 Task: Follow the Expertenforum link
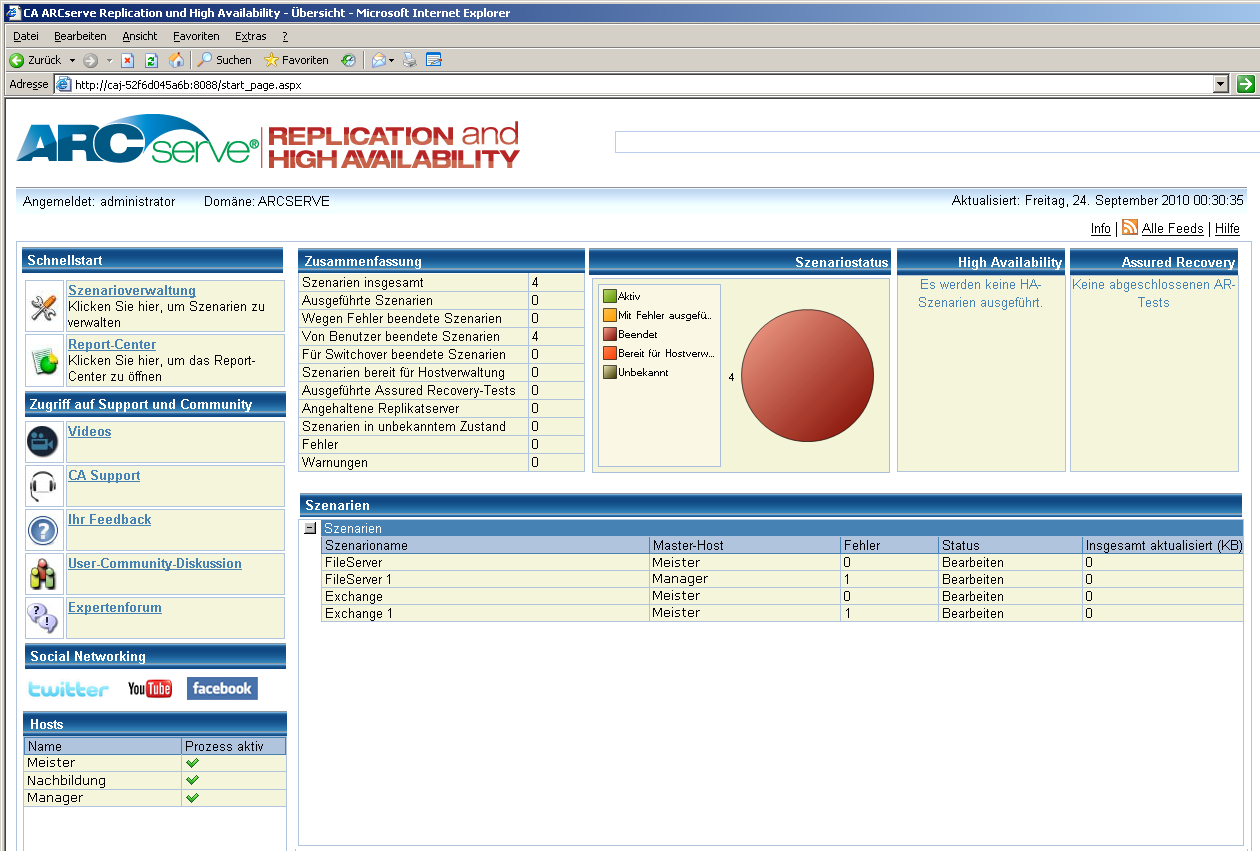(114, 608)
